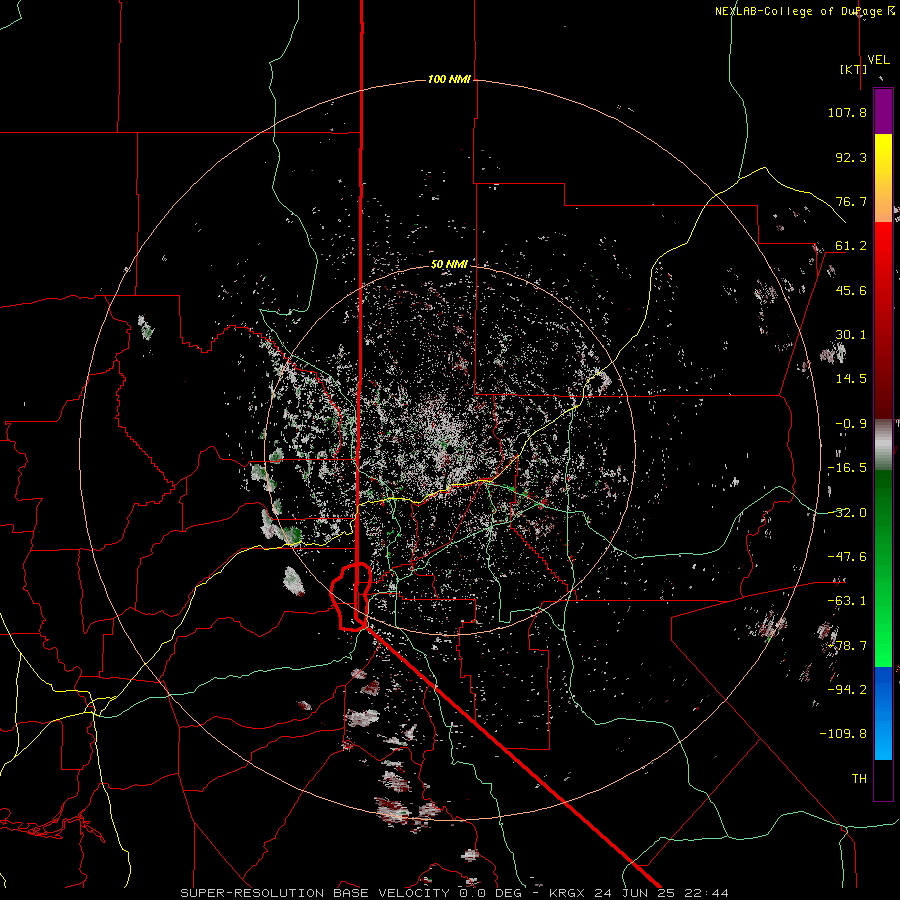Viewport: 900px width, 900px height.
Task: Pick the black TH segment of velocity scale
Action: click(x=883, y=779)
